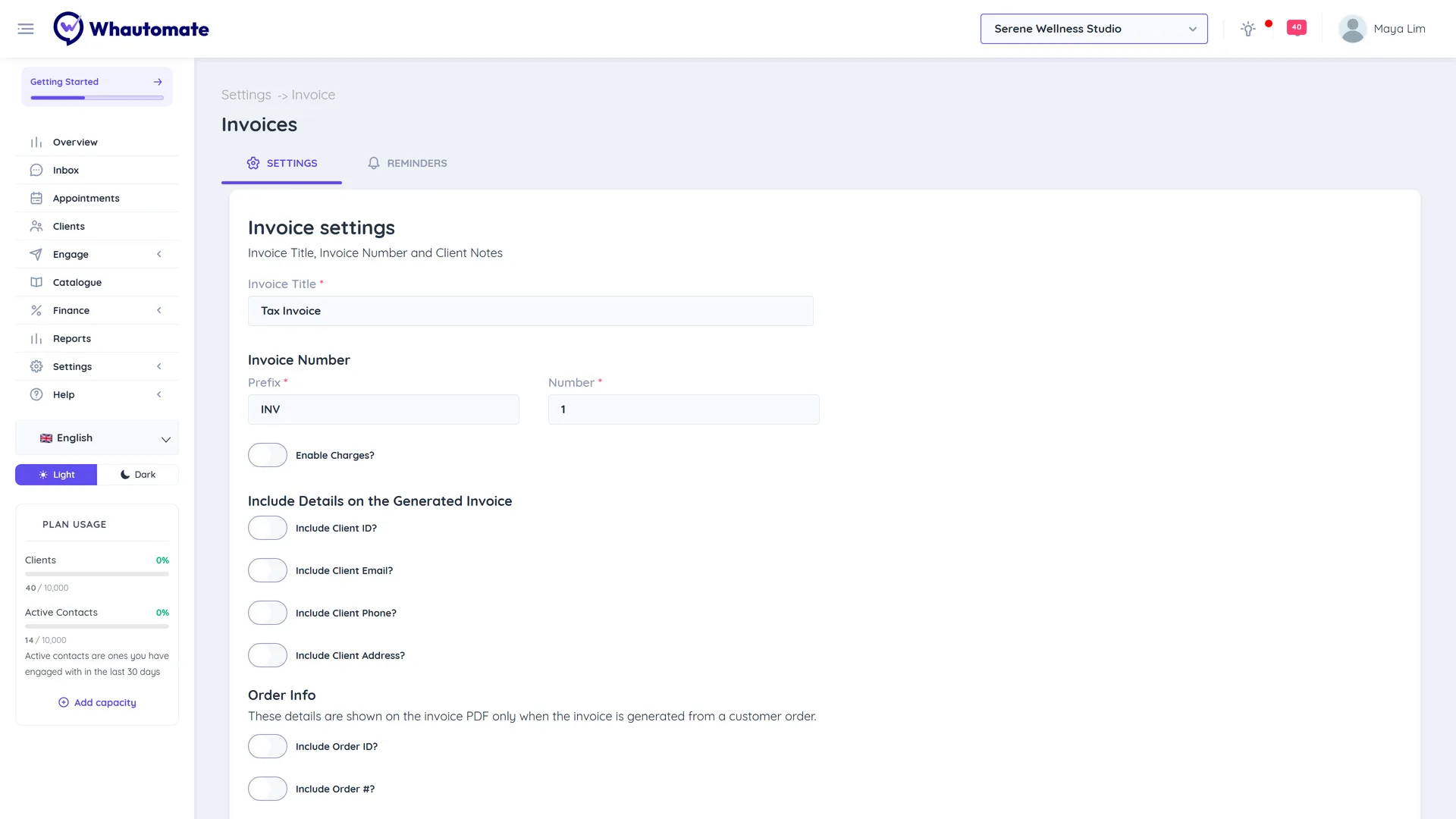Viewport: 1456px width, 819px height.
Task: Click Settings gear icon in sidebar
Action: click(36, 367)
